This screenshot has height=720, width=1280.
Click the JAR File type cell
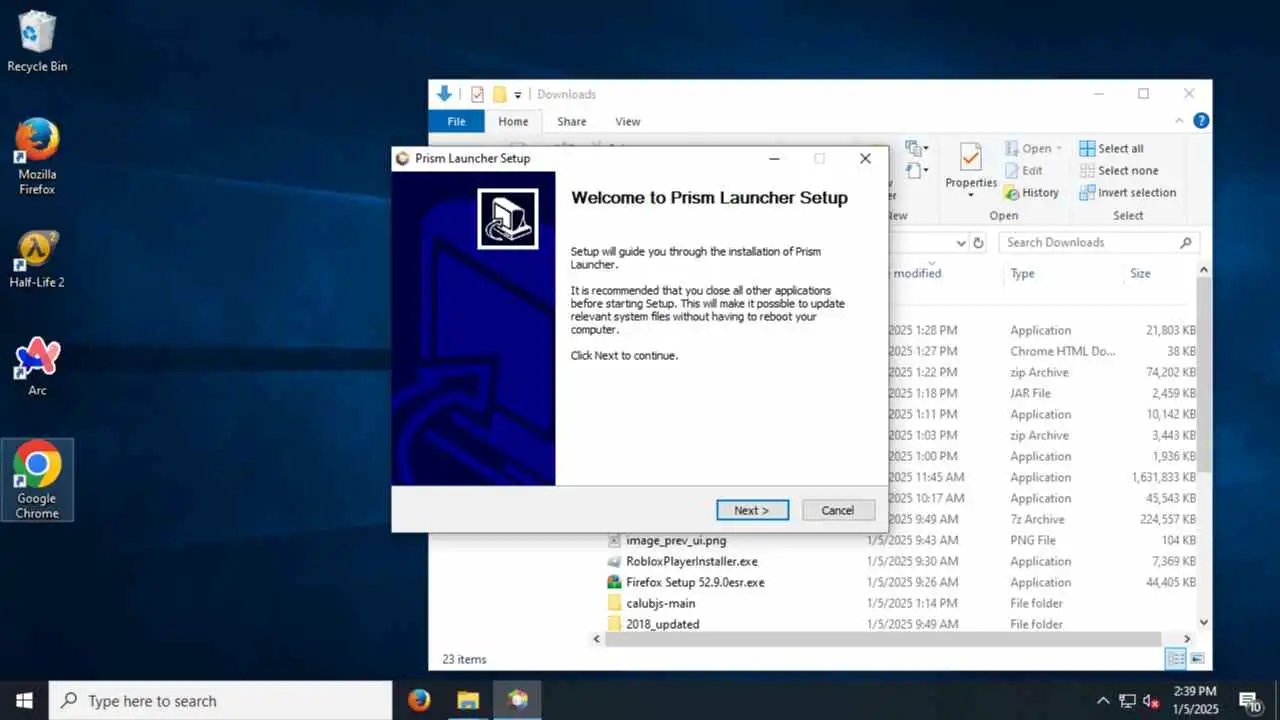(x=1030, y=393)
